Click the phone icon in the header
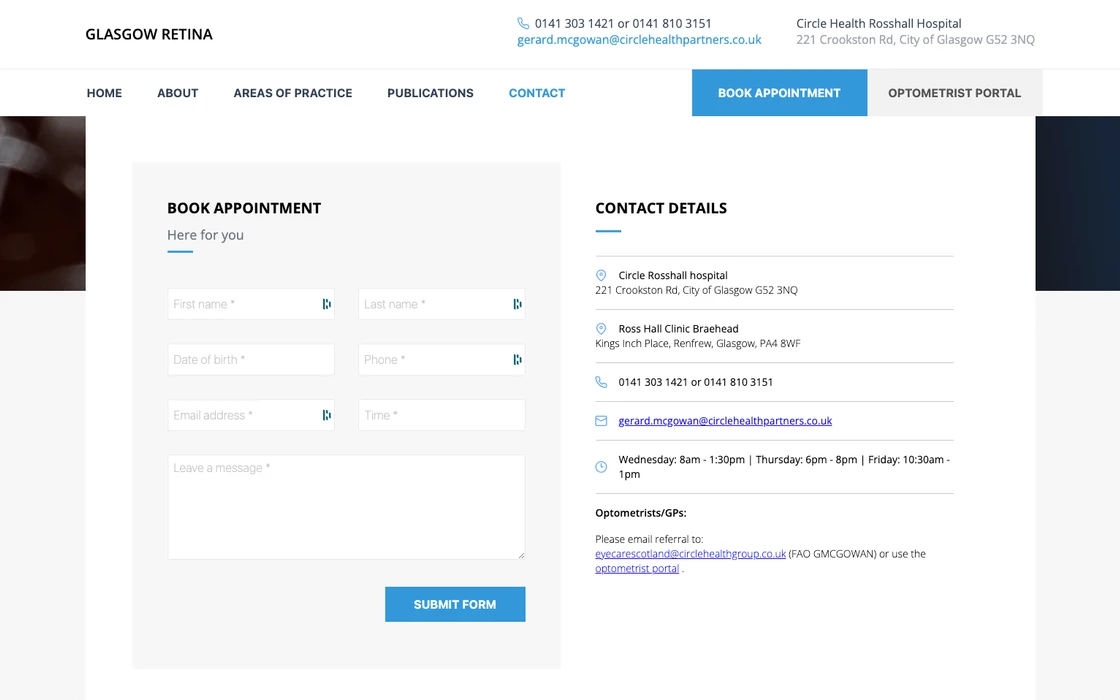Viewport: 1120px width, 700px height. click(x=523, y=24)
